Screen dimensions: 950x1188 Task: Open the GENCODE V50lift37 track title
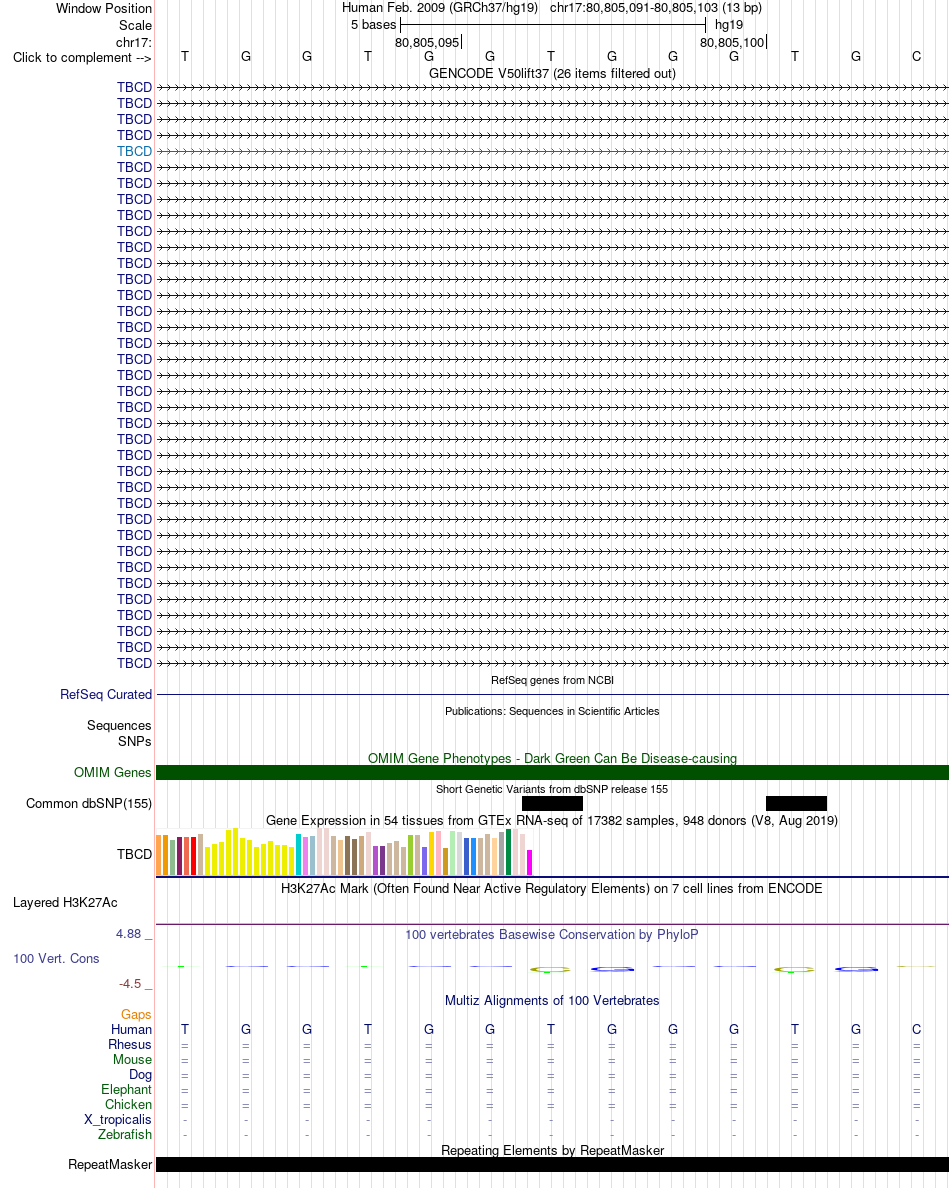(552, 73)
